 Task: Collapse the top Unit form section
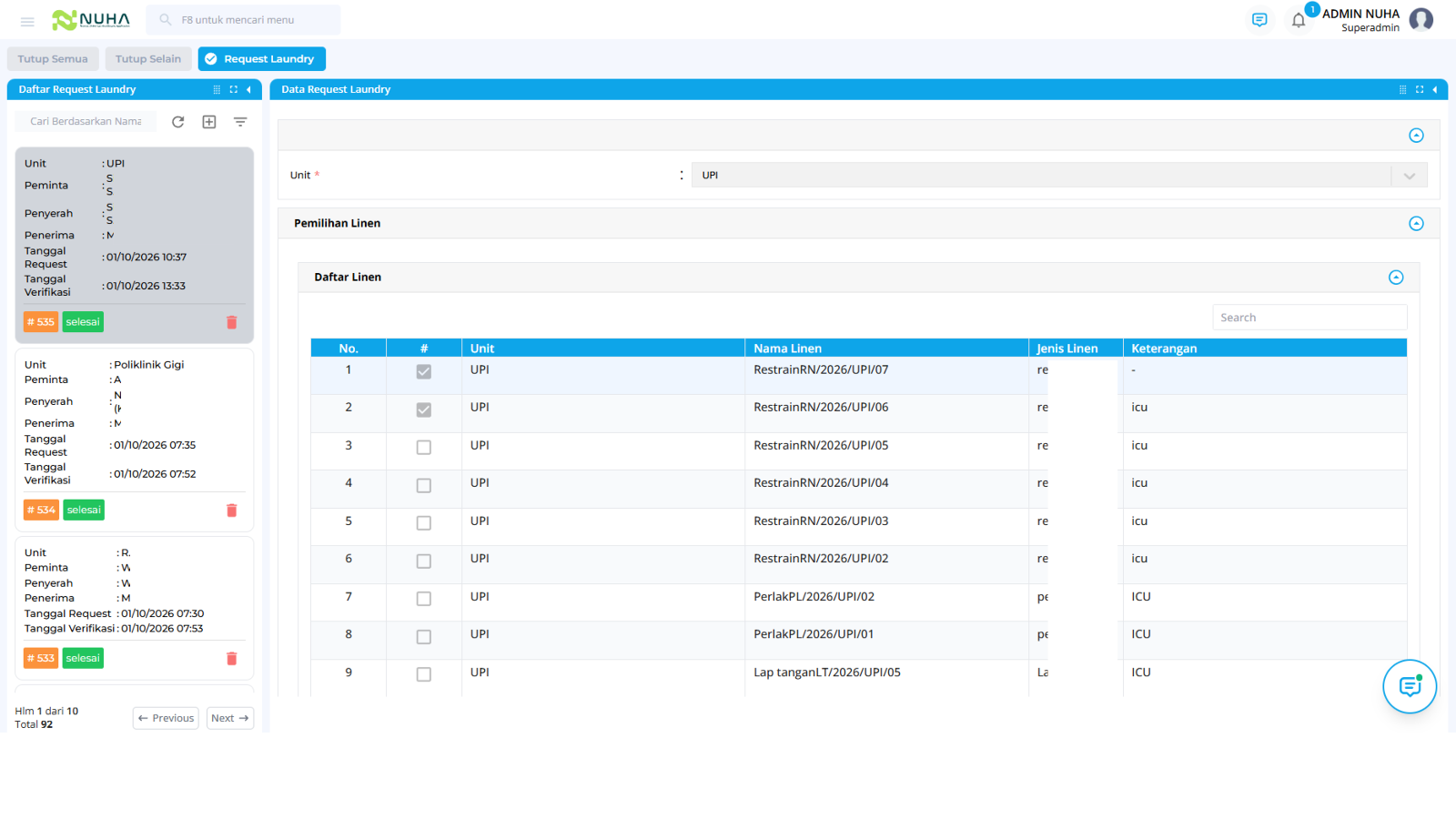click(1416, 136)
